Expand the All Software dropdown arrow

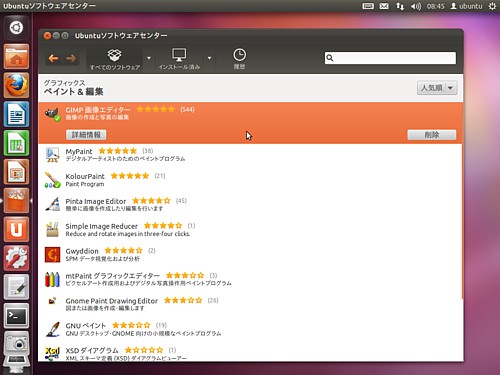149,58
